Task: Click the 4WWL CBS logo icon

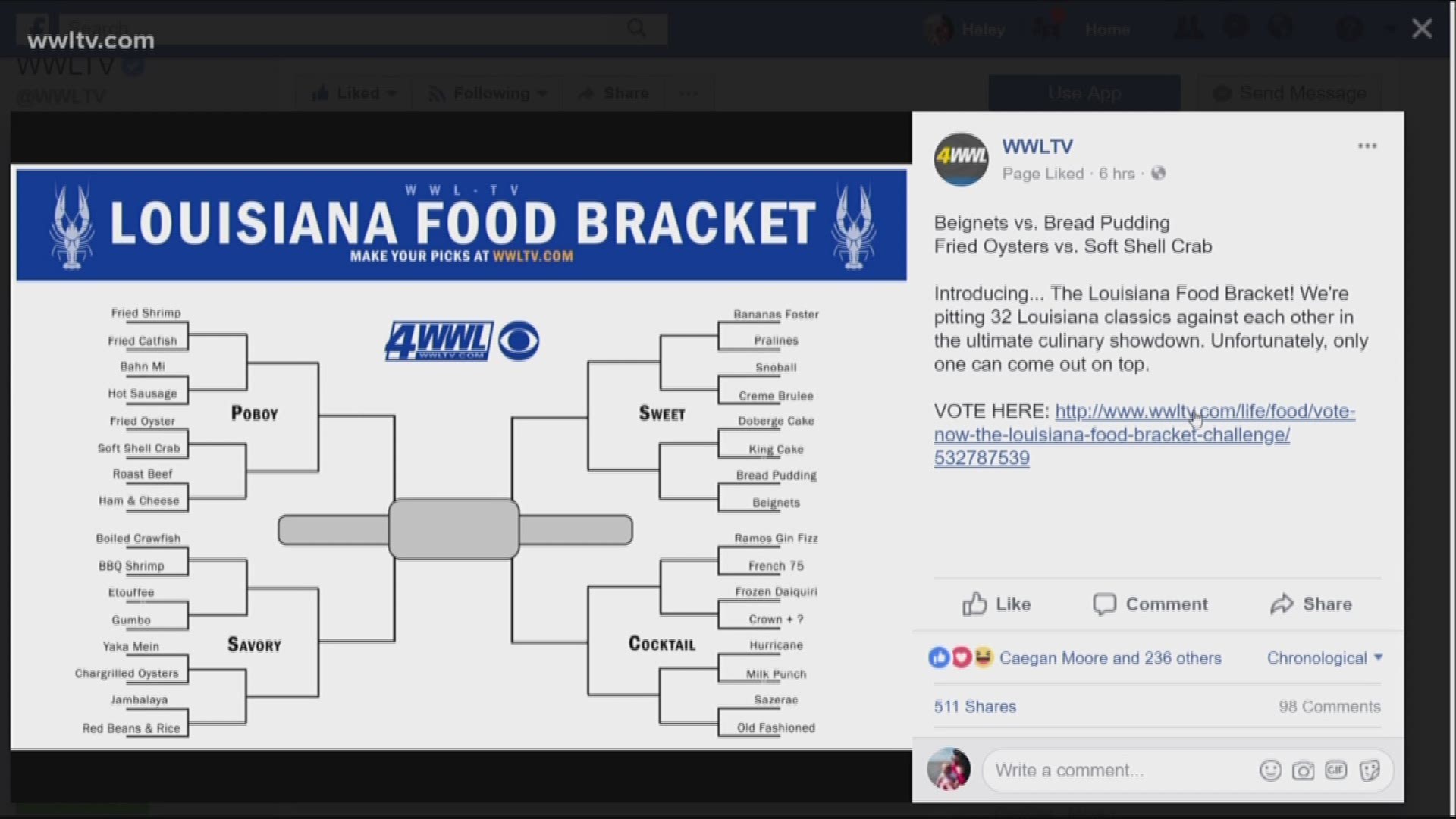Action: 462,340
